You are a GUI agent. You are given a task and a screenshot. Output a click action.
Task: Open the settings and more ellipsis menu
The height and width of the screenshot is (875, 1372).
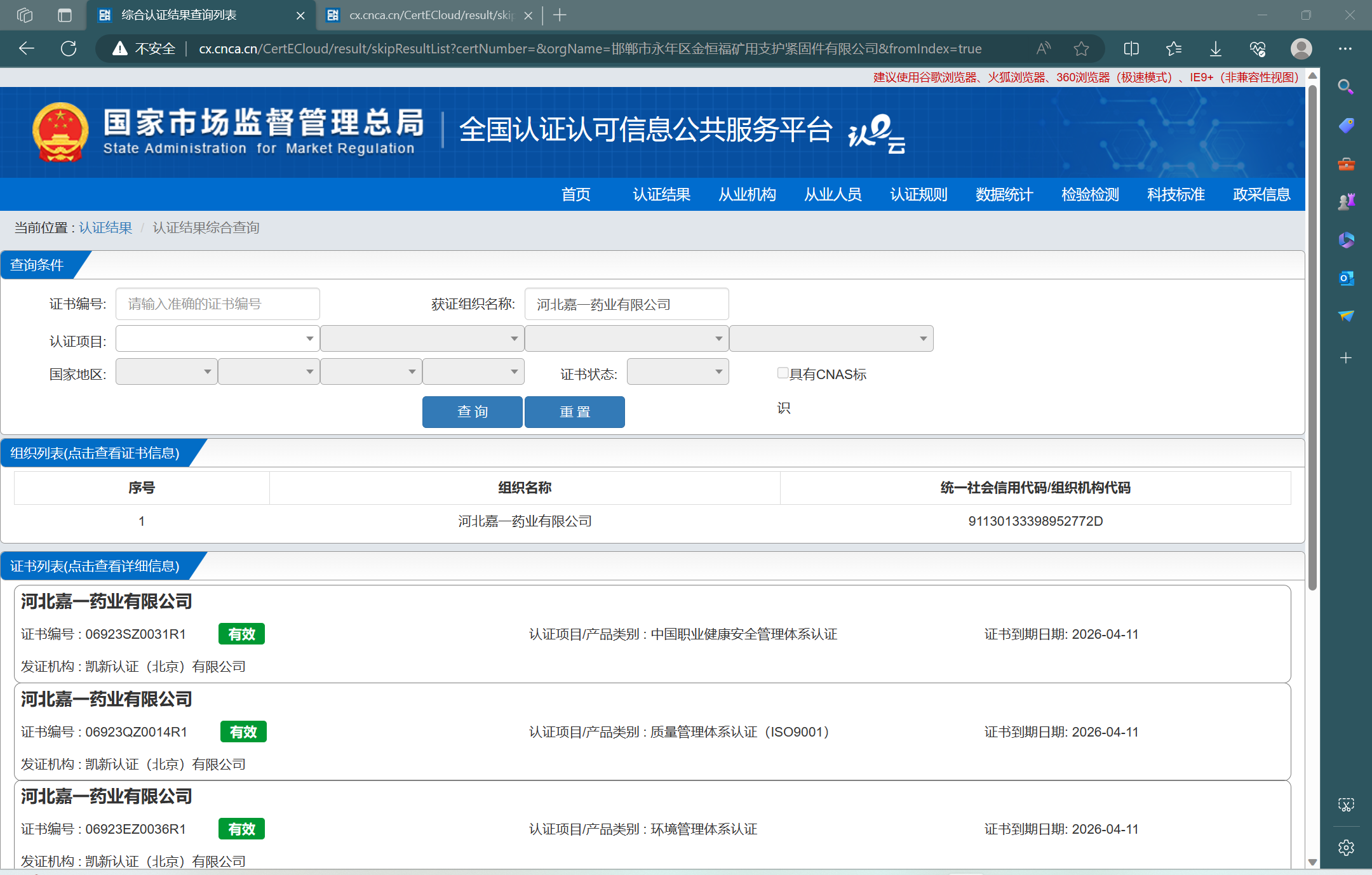click(1345, 48)
